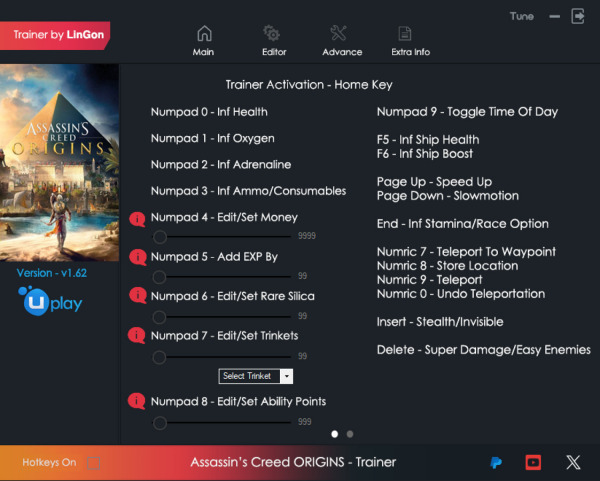The image size is (600, 481).
Task: Open the Editor gear icon
Action: 272,33
